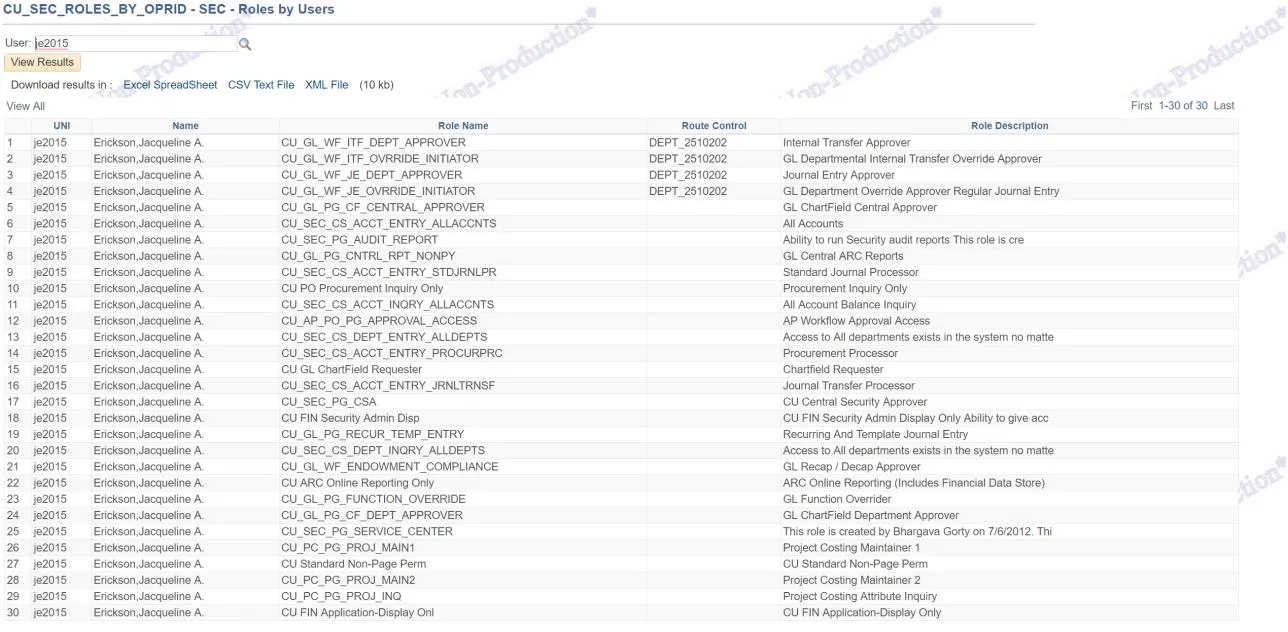Select role CU_AP_PO_PG_APPROVAL_ACCESS
Screen dimensions: 1288x632
379,321
